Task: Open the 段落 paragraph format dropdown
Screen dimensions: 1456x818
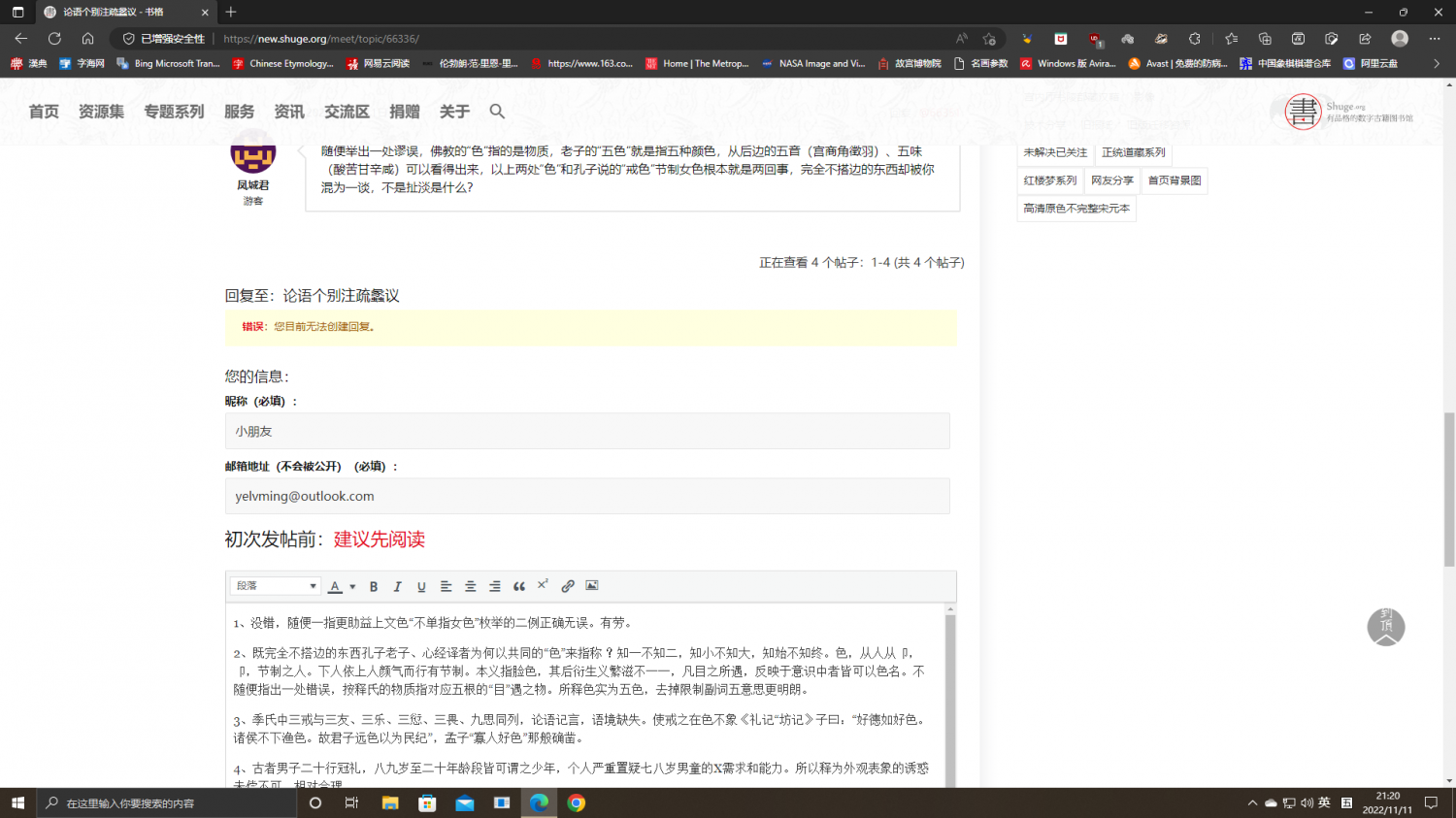Action: [x=276, y=586]
